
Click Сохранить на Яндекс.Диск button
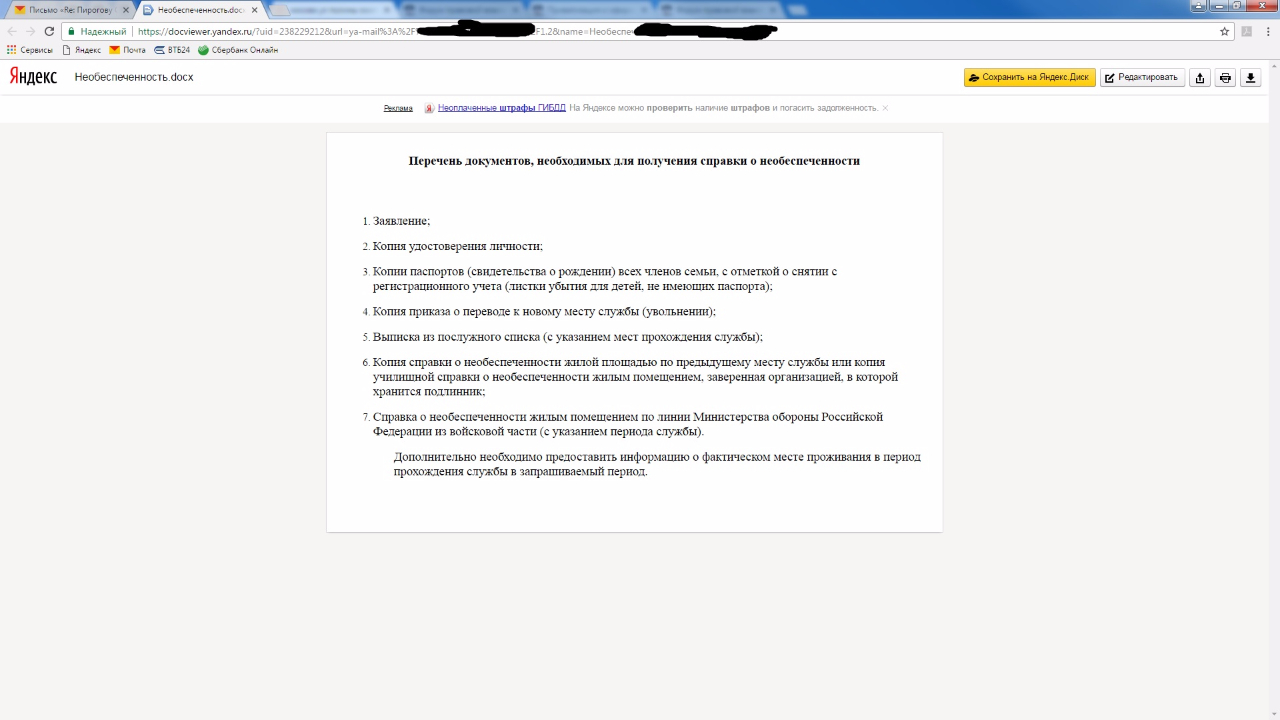(x=1029, y=78)
